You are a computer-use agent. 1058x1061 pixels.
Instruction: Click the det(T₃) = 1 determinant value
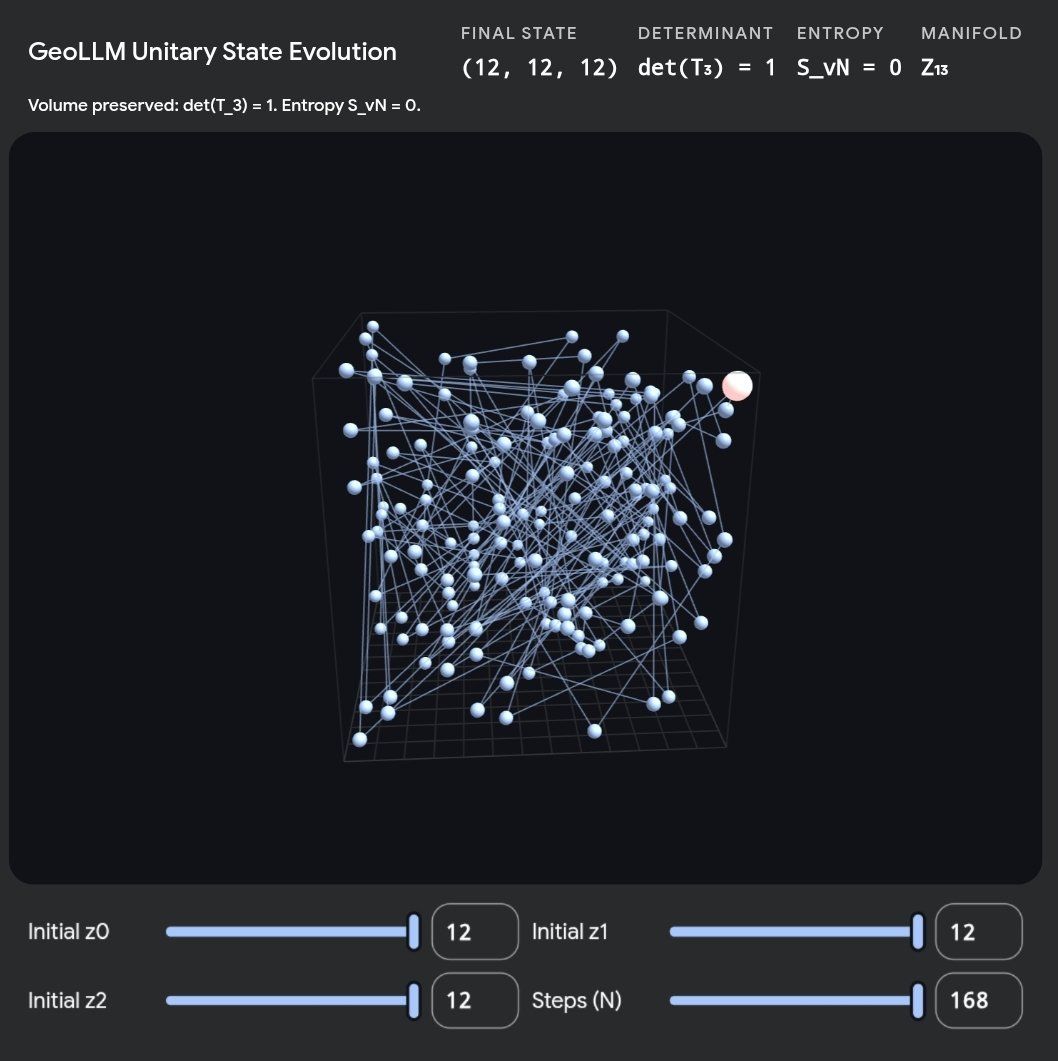click(706, 68)
